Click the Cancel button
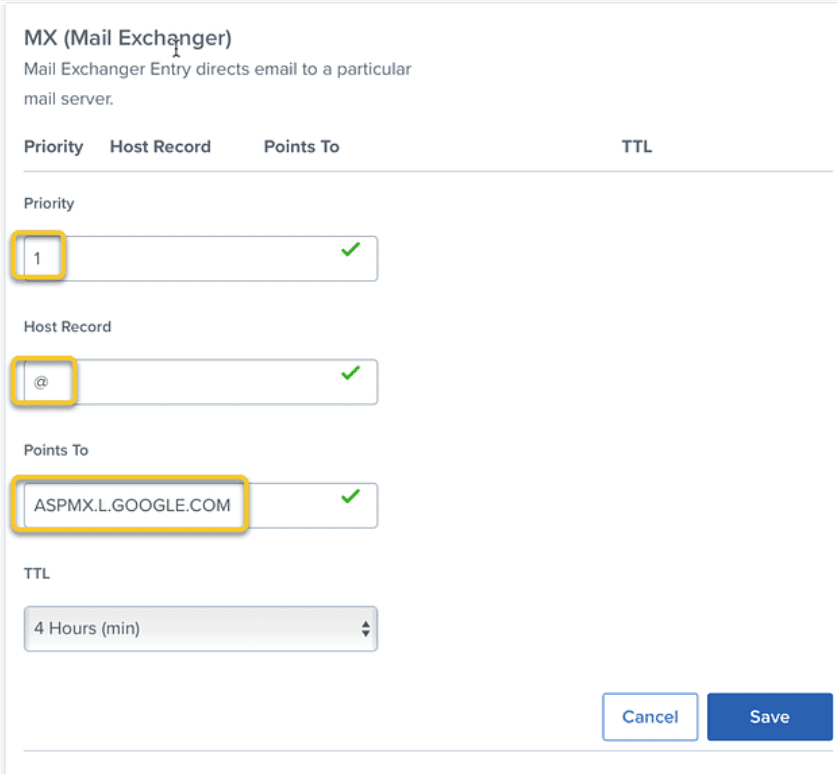The width and height of the screenshot is (837, 774). point(650,716)
